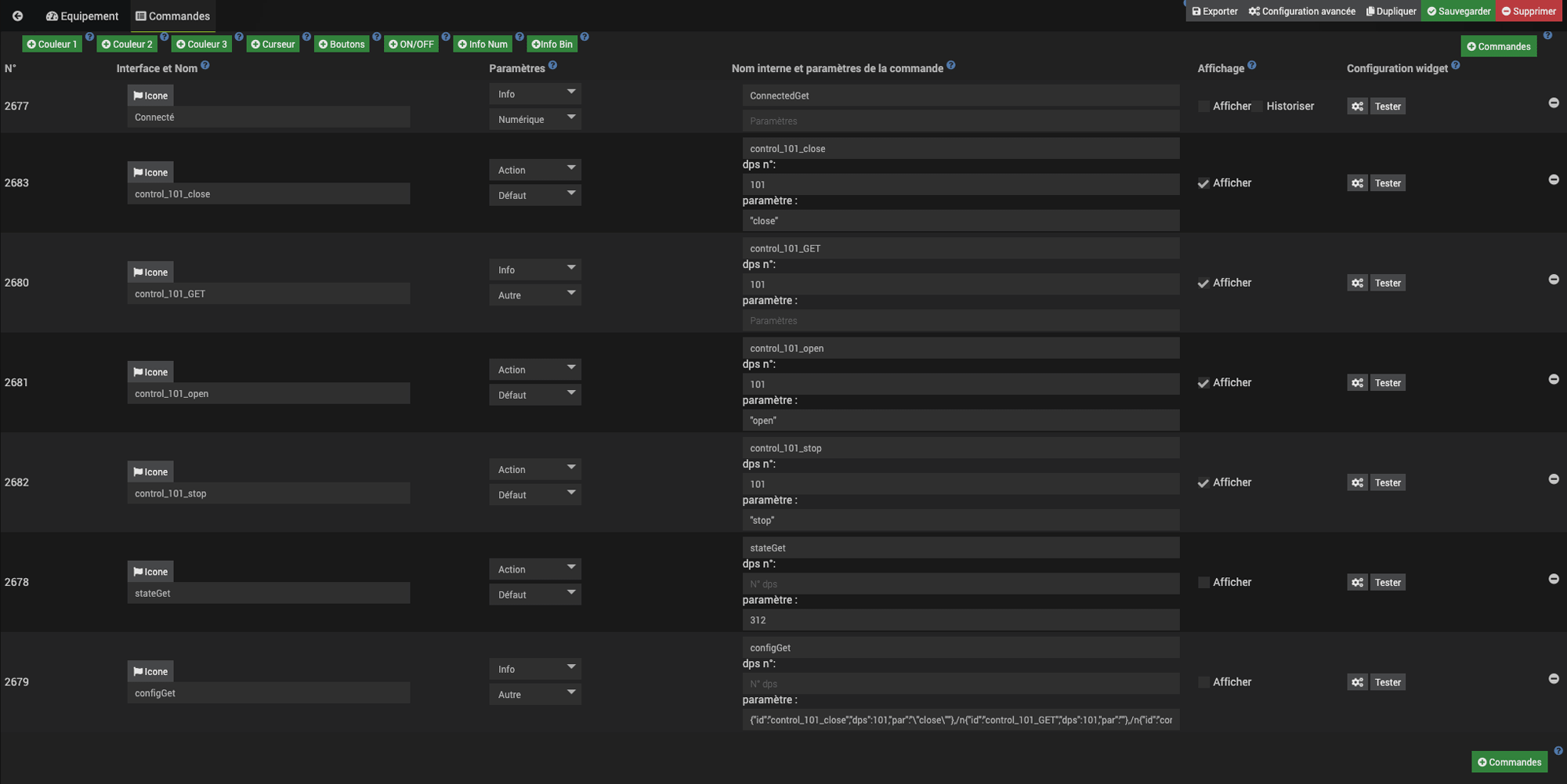This screenshot has height=784, width=1567.
Task: Open widget config gears for stateGet row
Action: [x=1357, y=583]
